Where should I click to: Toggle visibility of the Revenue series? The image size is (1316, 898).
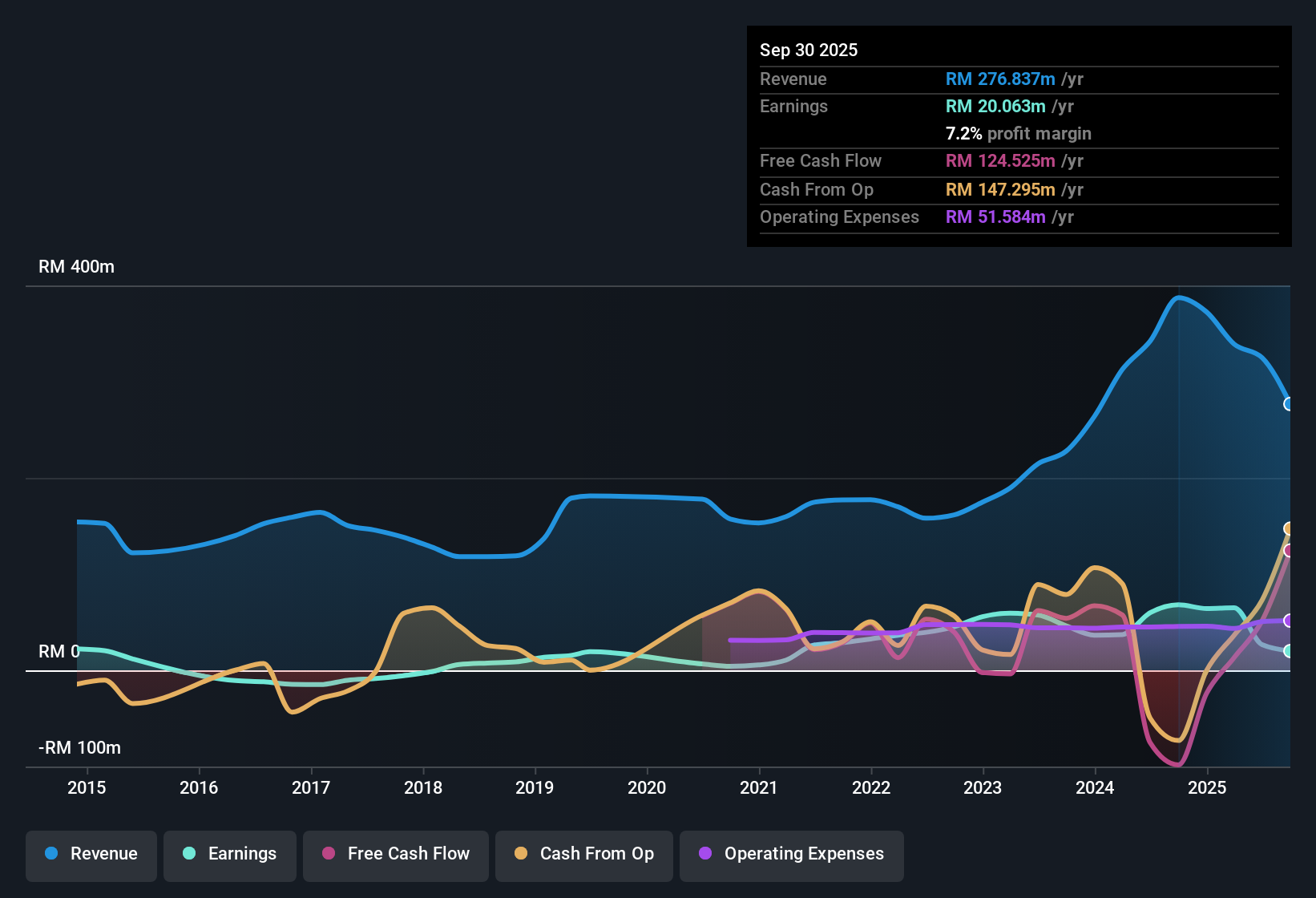(91, 854)
